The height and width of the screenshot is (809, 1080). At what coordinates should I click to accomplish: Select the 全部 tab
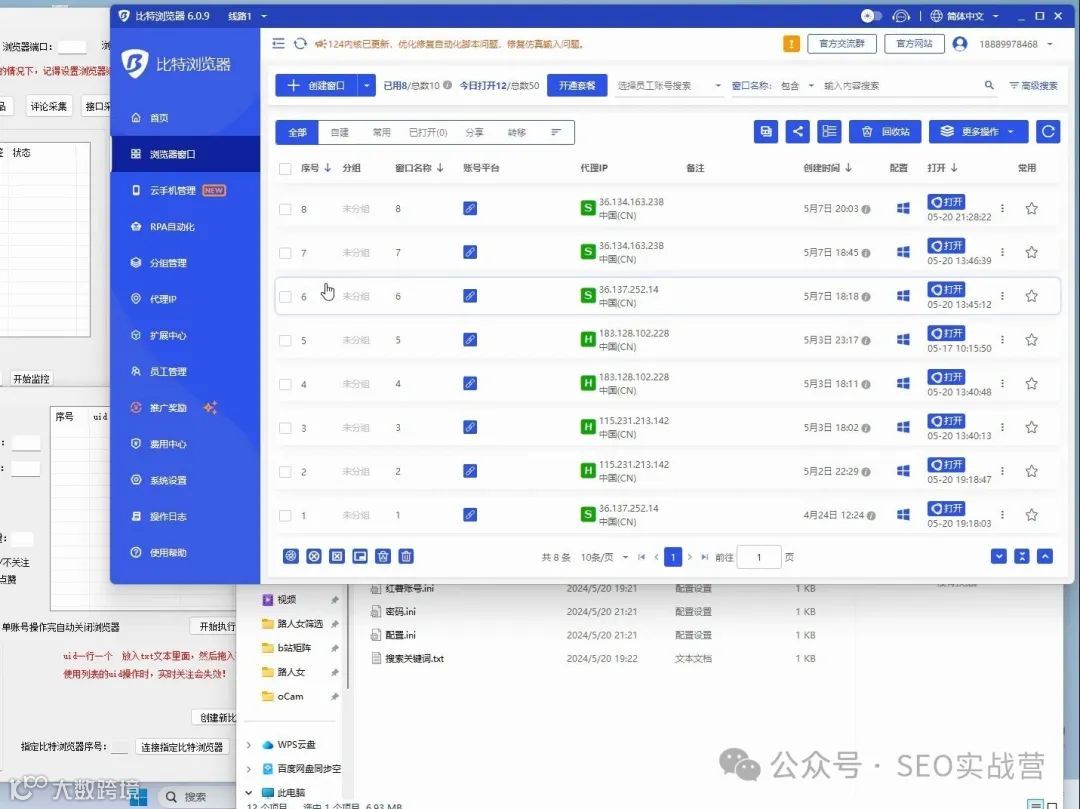[298, 132]
